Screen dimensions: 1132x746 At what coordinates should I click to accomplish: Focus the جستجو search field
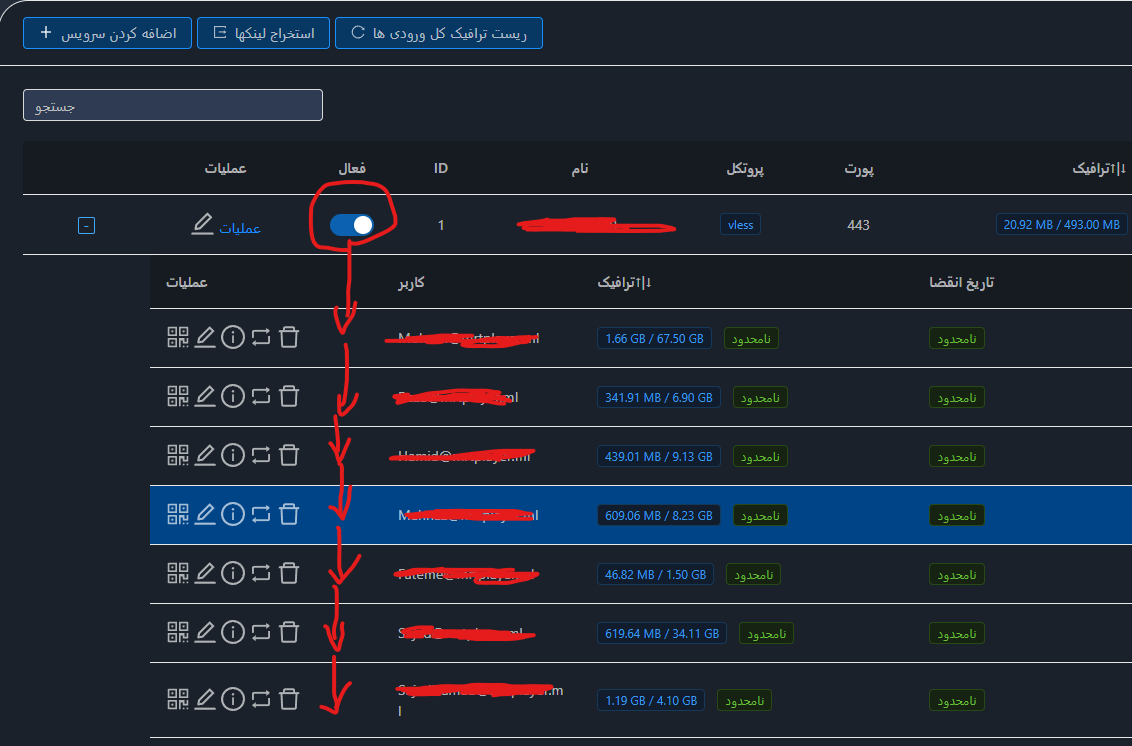click(x=173, y=105)
